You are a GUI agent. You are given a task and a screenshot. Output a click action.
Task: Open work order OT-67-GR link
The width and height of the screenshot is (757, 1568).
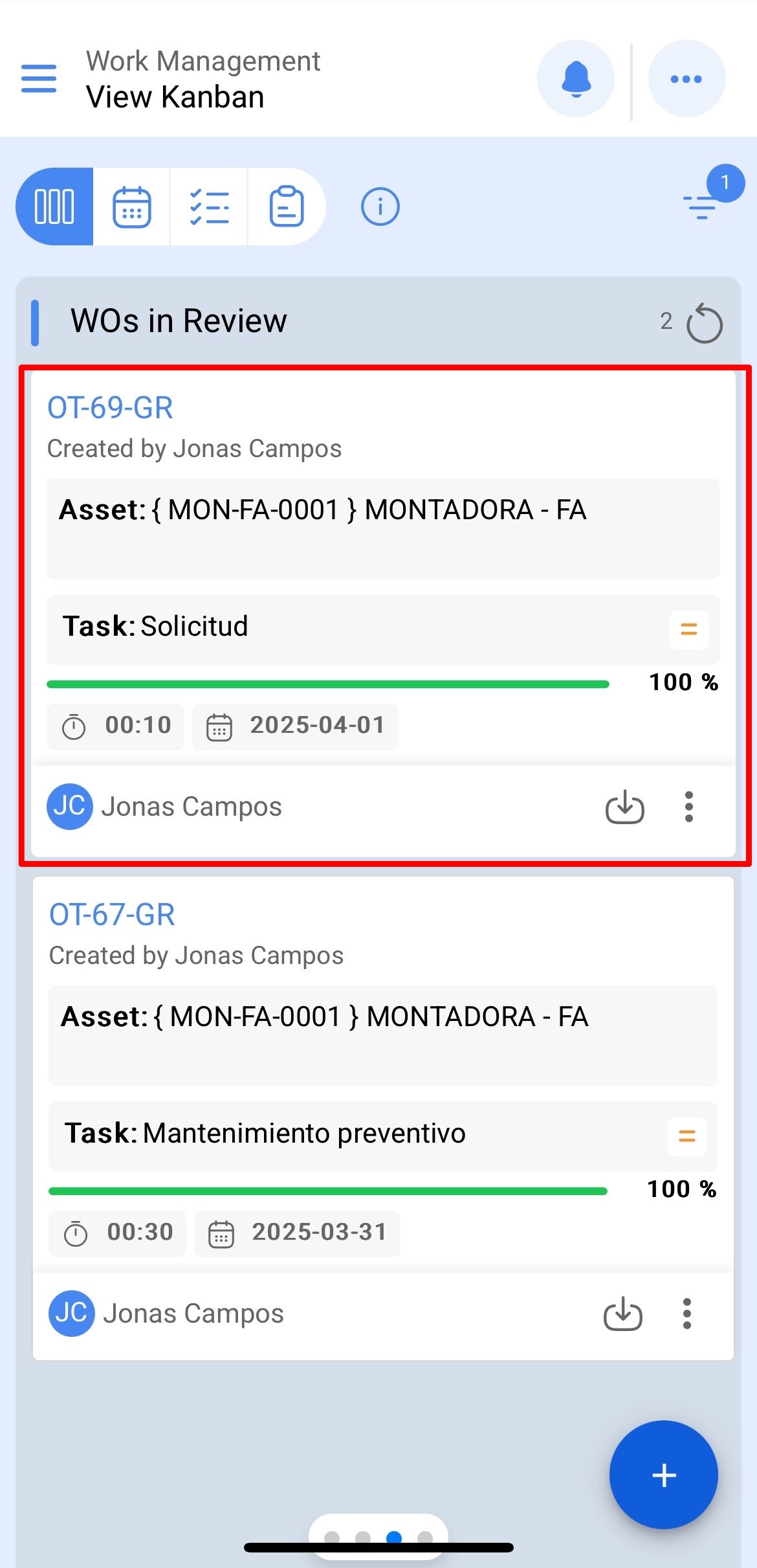tap(112, 915)
